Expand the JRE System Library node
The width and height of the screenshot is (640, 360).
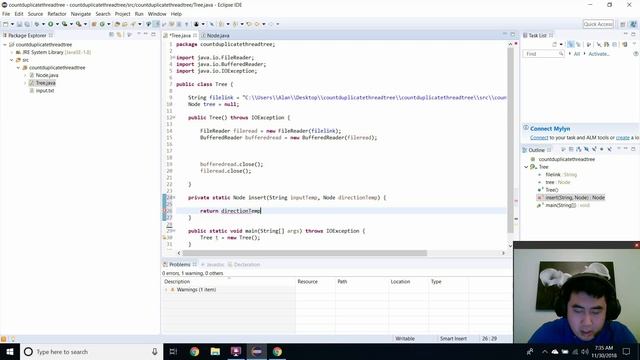[12, 52]
